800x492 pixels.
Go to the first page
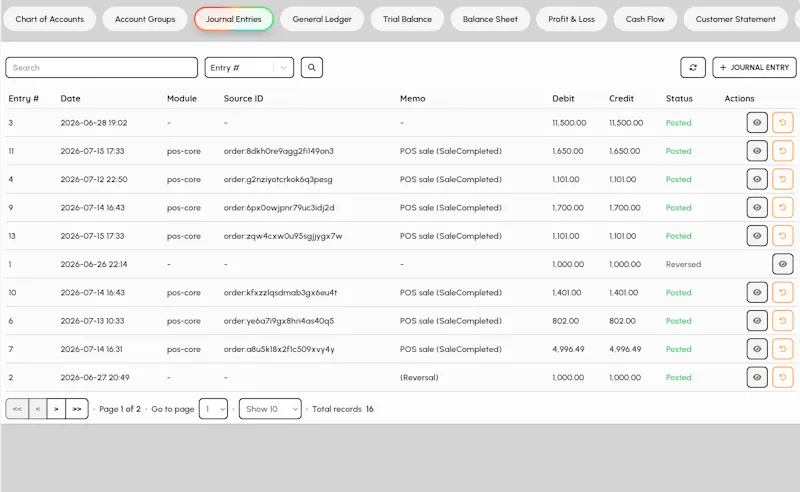17,409
